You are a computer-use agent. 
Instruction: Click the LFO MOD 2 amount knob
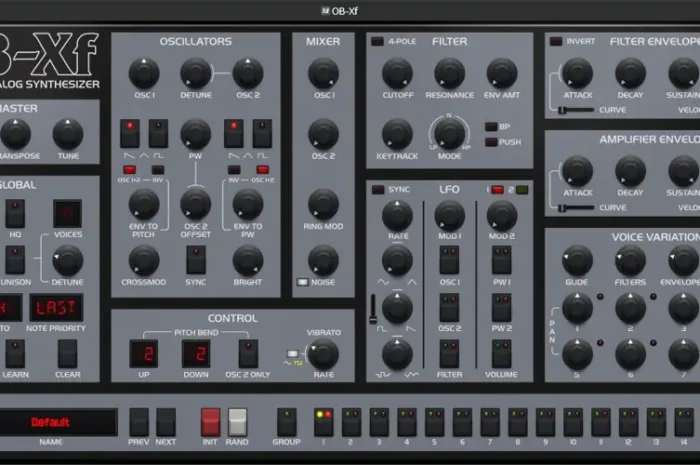(x=502, y=216)
